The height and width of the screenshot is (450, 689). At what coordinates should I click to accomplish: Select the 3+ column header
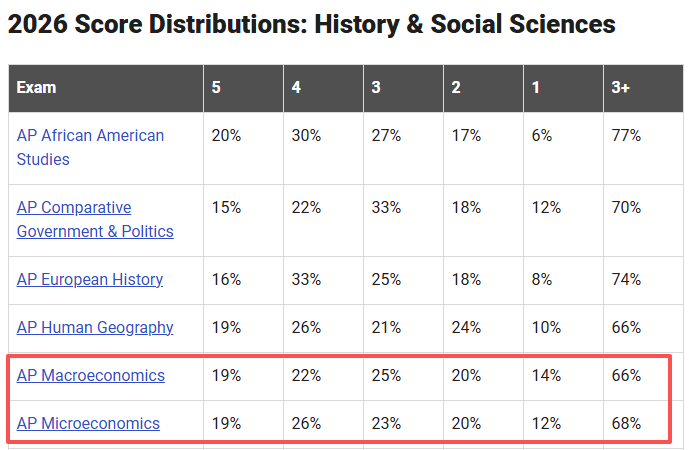click(643, 88)
